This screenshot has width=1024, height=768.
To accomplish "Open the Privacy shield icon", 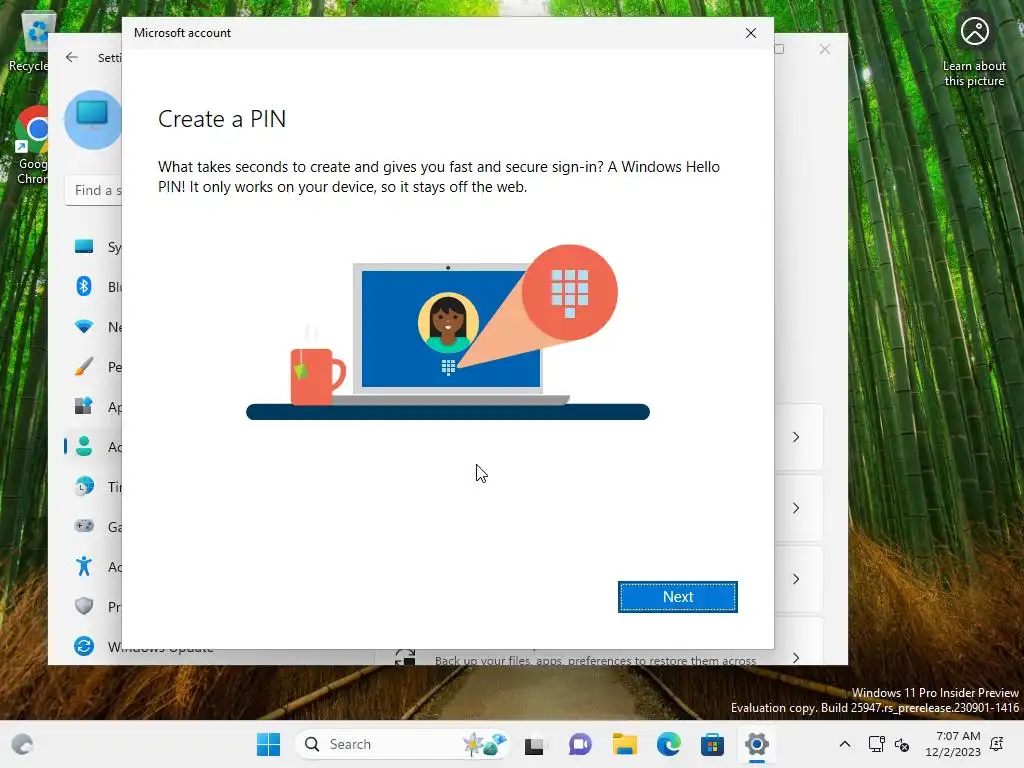I will click(x=84, y=606).
